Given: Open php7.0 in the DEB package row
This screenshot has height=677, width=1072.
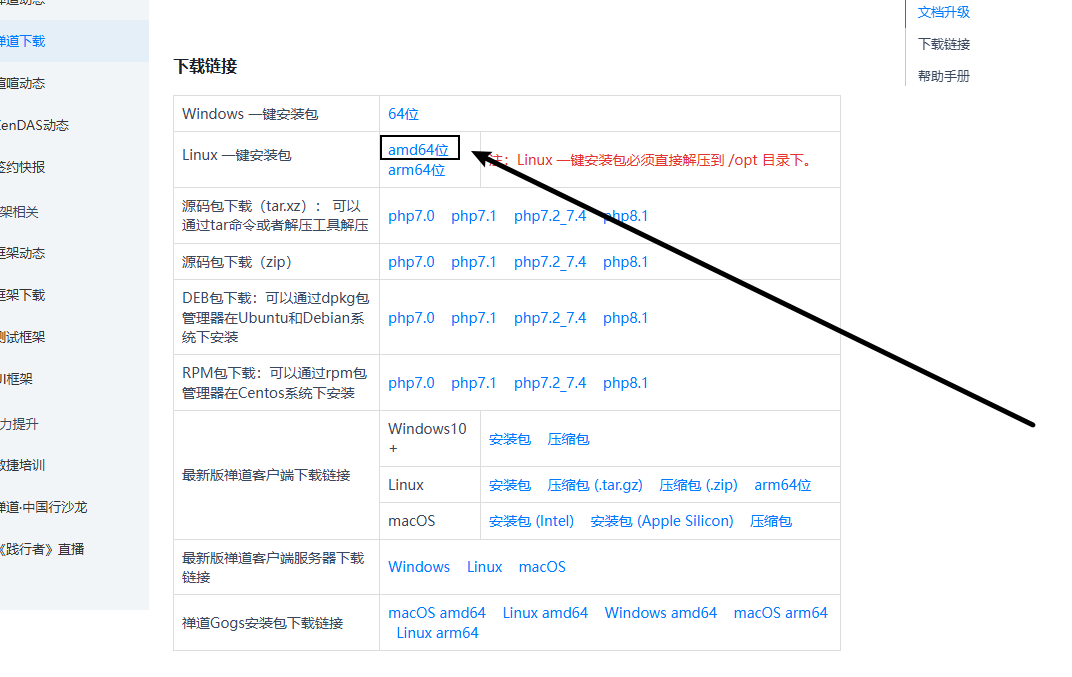Looking at the screenshot, I should coord(411,318).
